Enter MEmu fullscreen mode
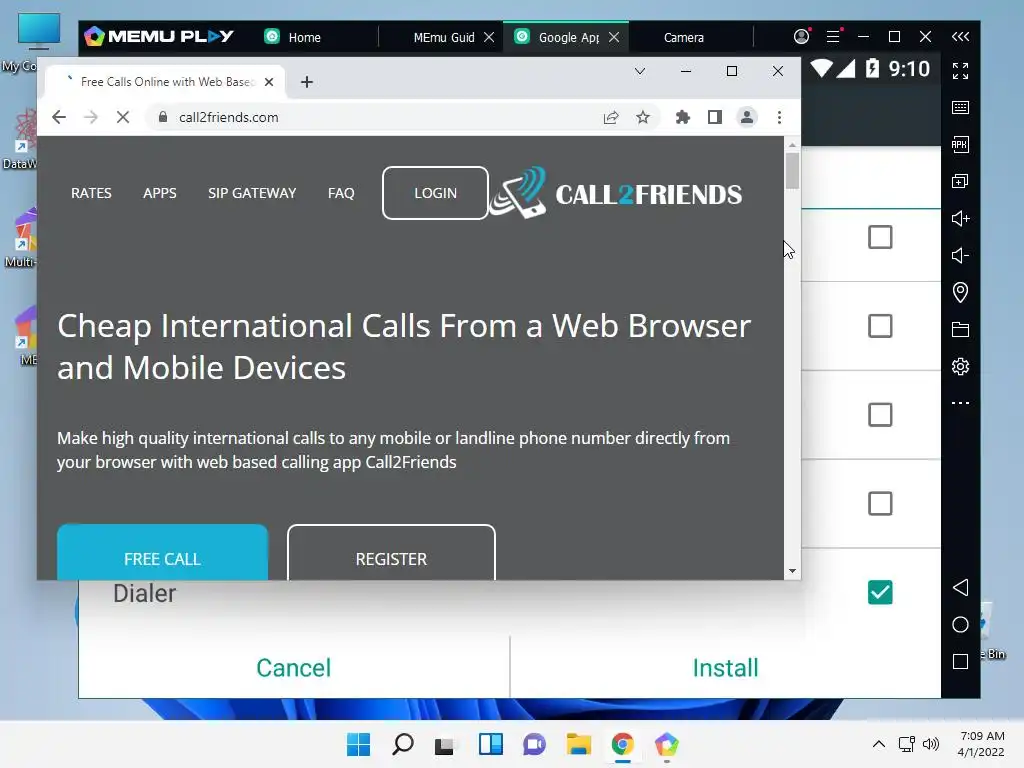Viewport: 1024px width, 768px height. [960, 71]
